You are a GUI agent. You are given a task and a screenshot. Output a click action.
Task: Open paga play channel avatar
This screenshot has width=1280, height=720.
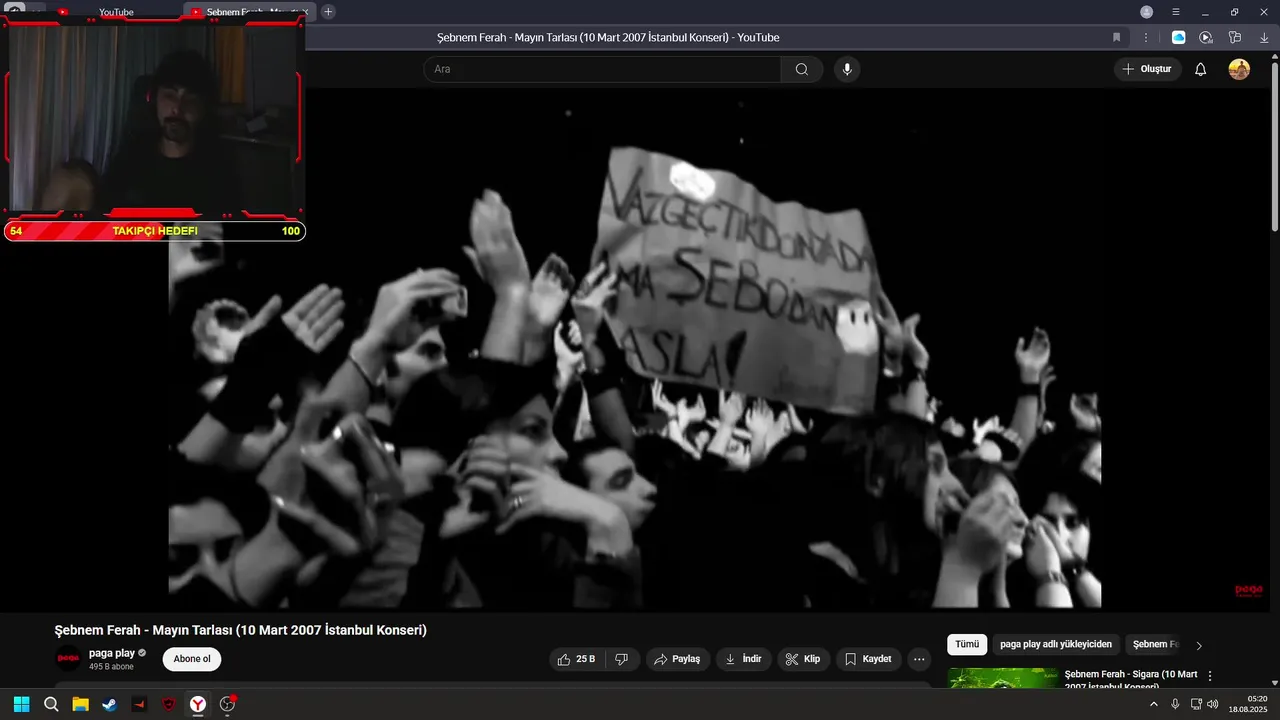pos(68,659)
